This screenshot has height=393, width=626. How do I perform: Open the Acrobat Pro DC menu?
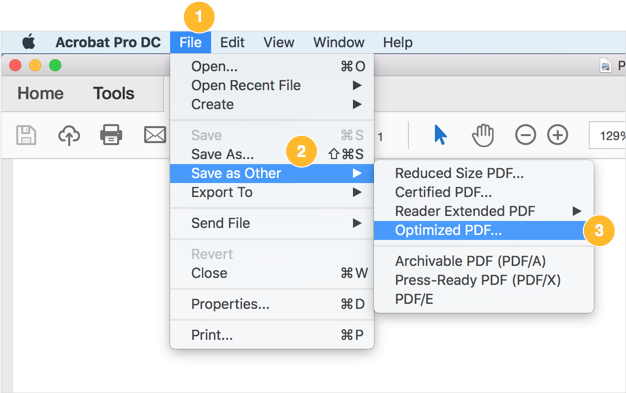click(x=108, y=42)
